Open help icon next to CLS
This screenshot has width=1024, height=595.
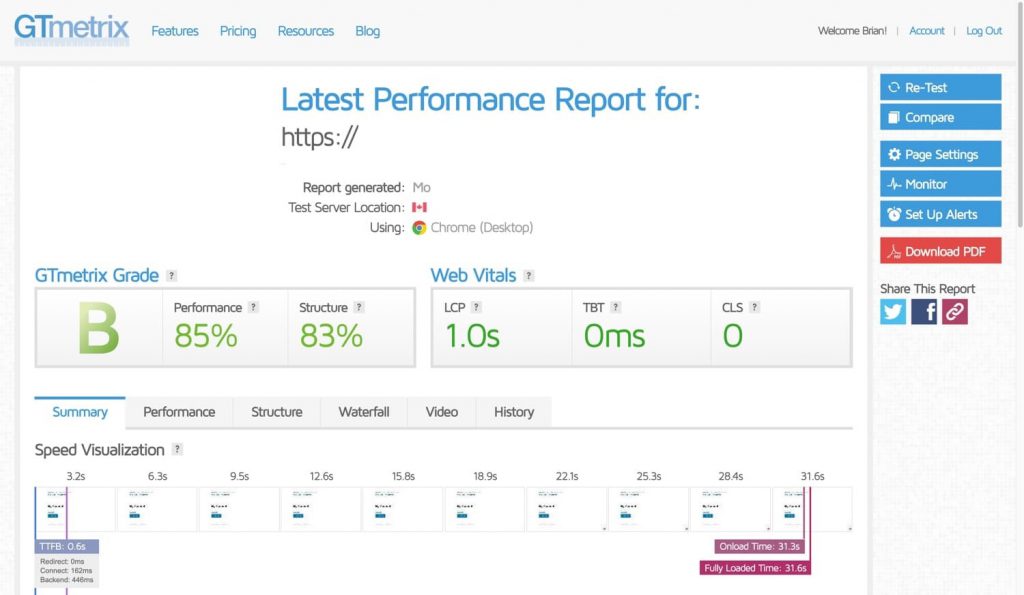point(754,307)
